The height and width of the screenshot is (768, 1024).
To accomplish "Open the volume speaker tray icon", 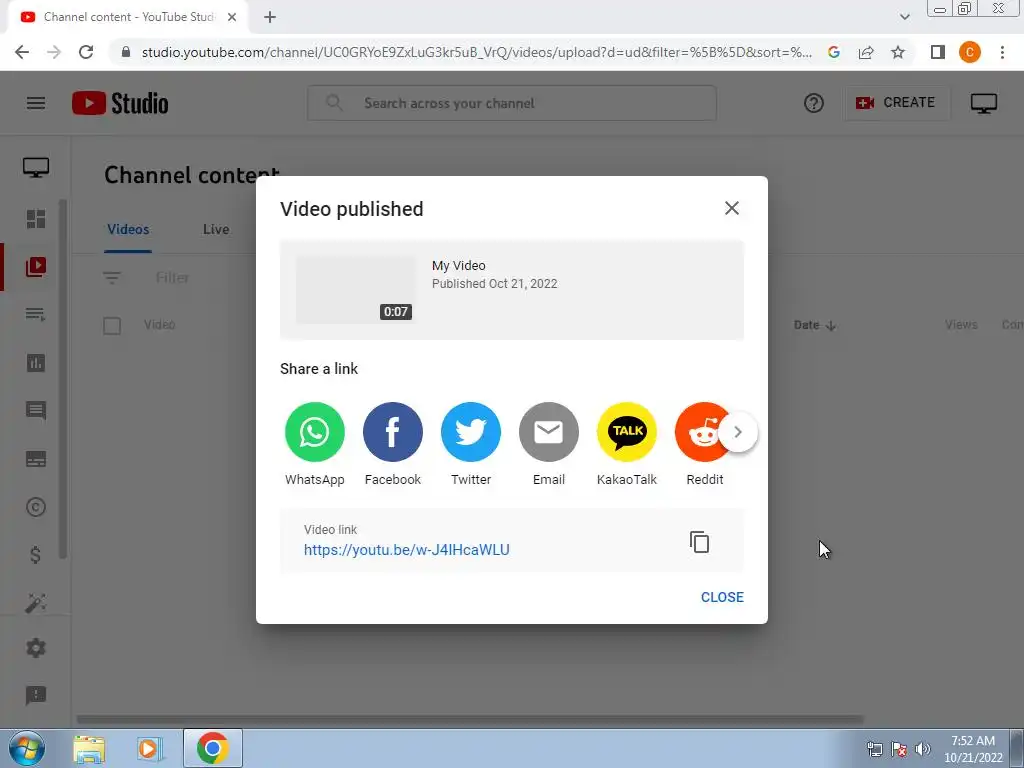I will 923,749.
